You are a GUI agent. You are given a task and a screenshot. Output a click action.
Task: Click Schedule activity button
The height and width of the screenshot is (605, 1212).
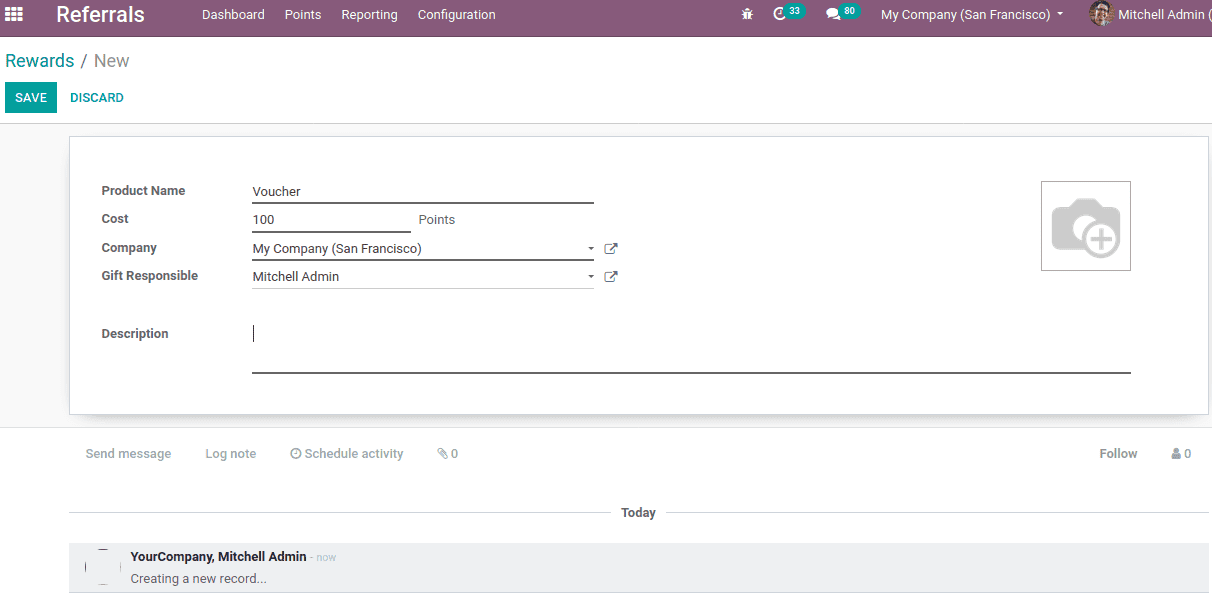click(x=347, y=454)
